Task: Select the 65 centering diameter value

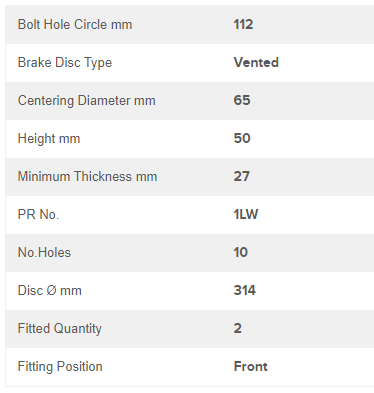Action: [x=242, y=100]
